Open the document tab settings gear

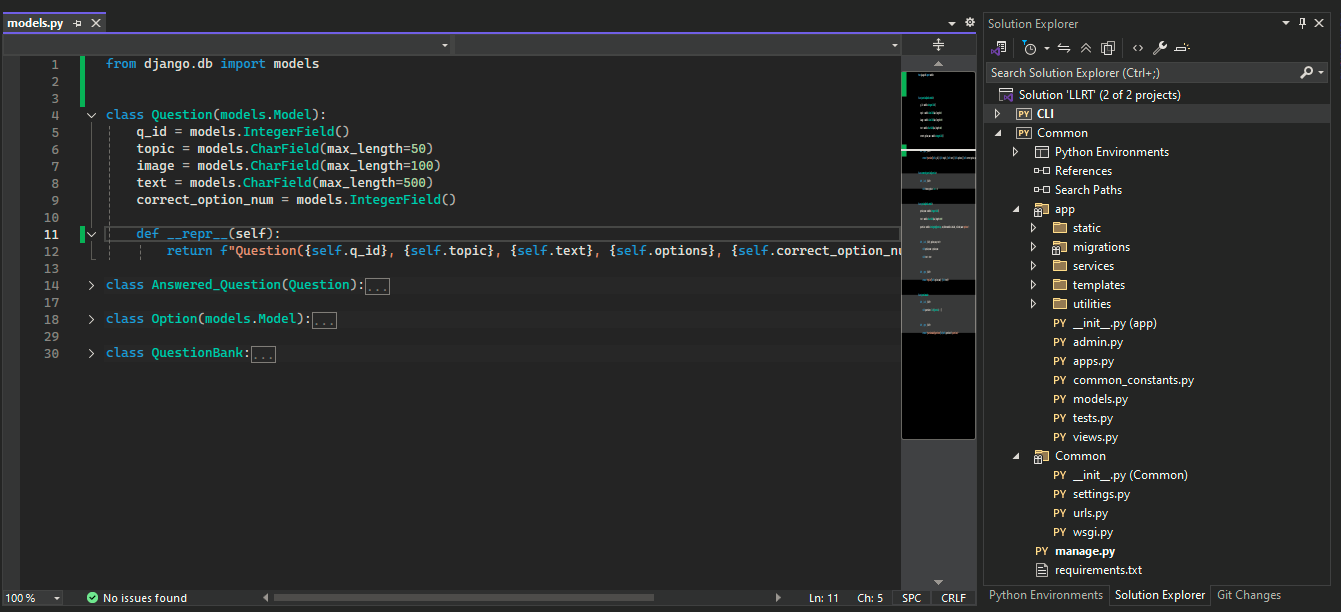(x=969, y=22)
